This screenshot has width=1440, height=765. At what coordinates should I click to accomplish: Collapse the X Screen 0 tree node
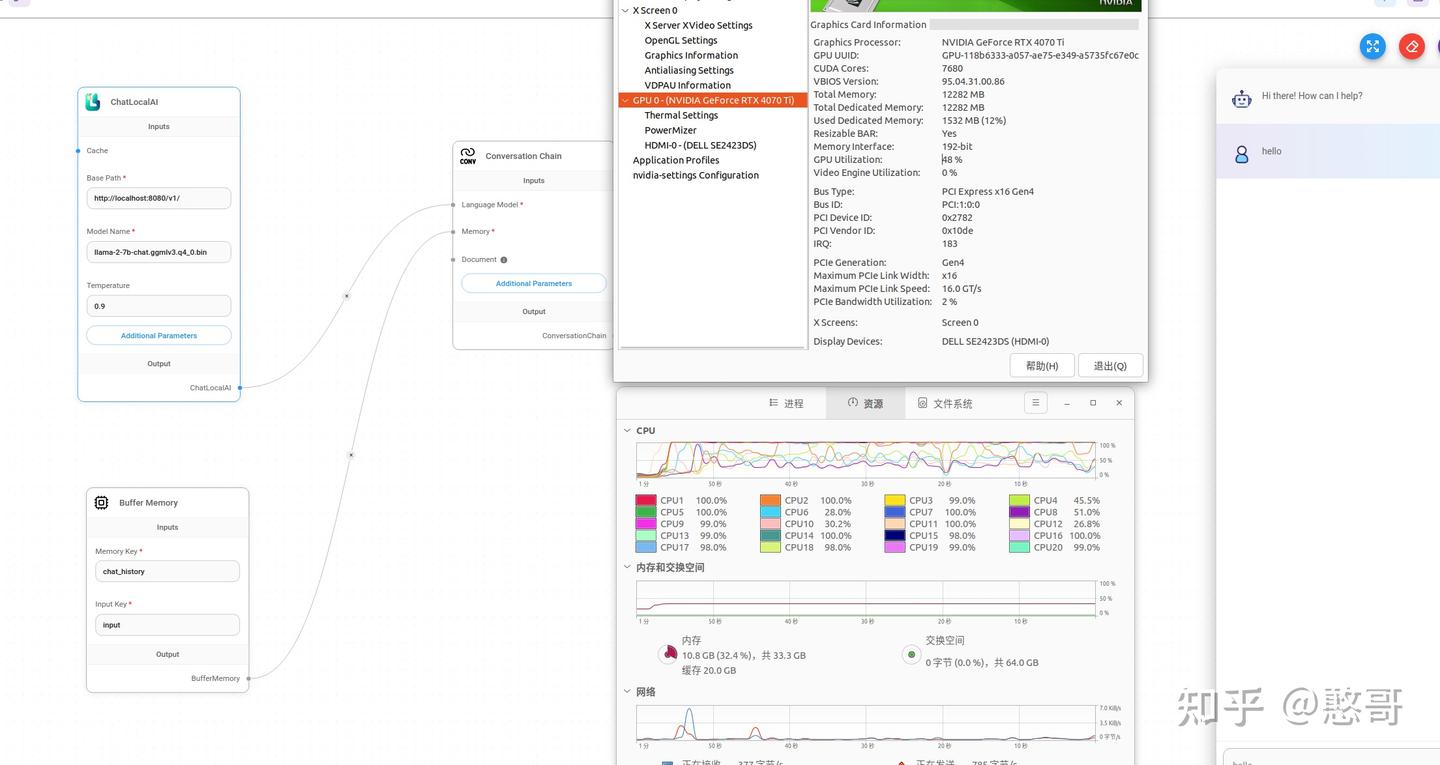click(x=626, y=11)
